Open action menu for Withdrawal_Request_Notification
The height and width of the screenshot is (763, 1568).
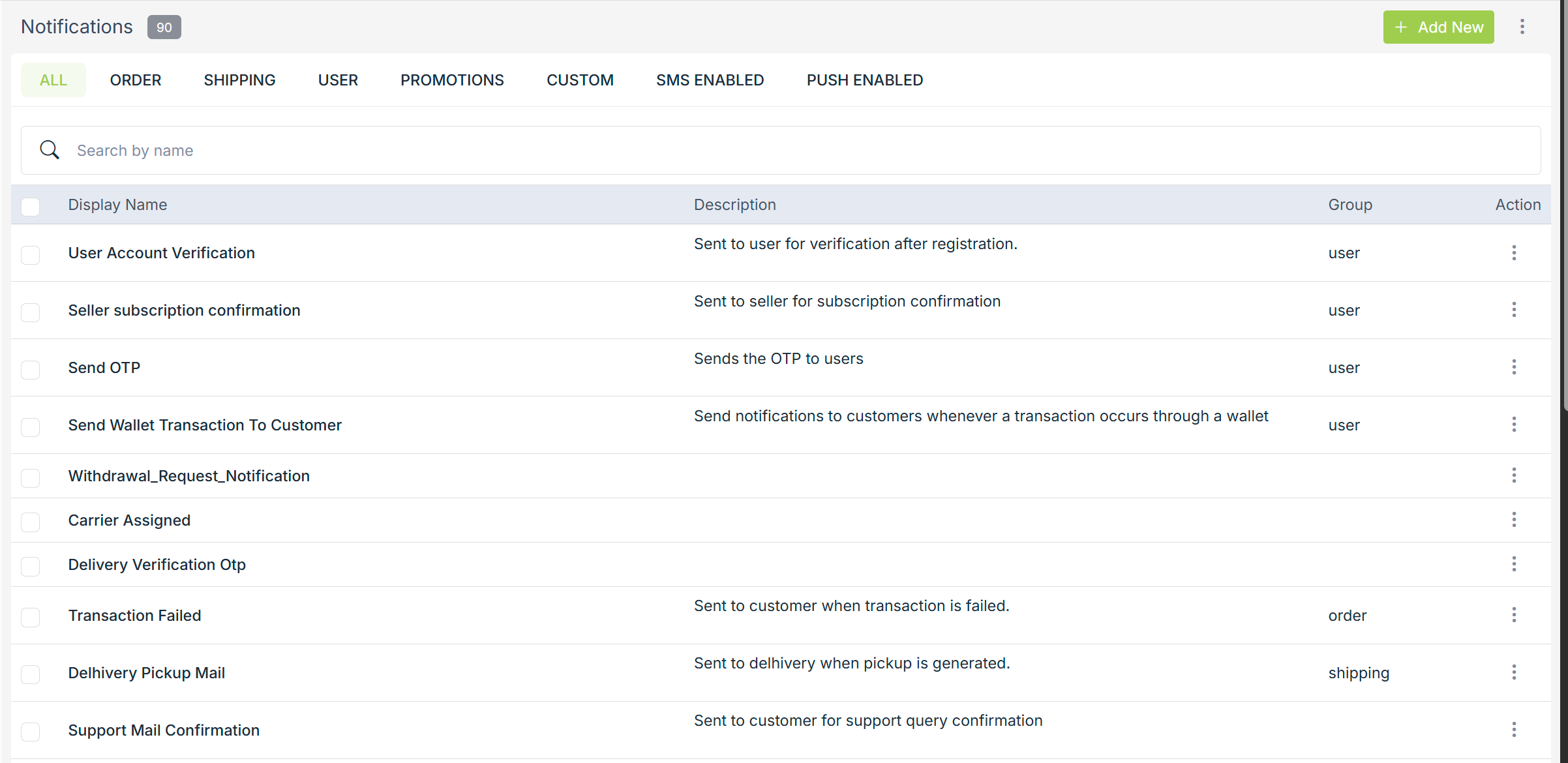(x=1513, y=475)
